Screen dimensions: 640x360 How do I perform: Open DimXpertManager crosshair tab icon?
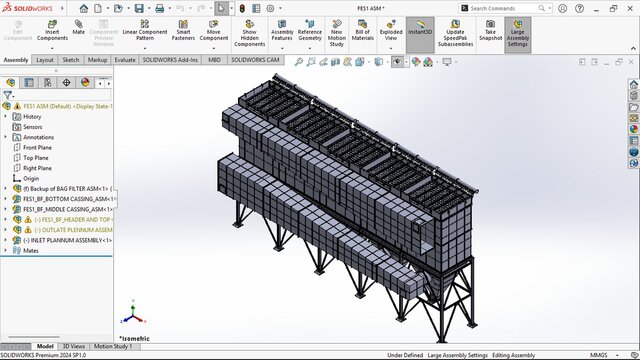pyautogui.click(x=67, y=82)
